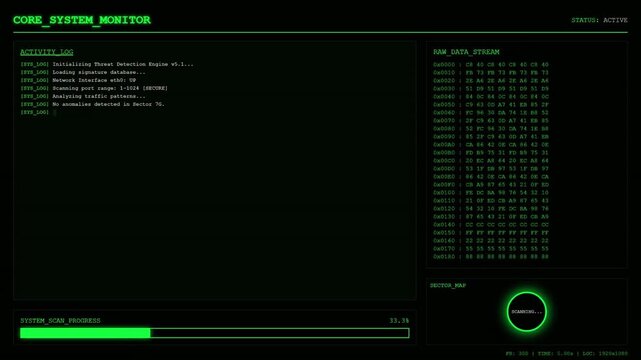Click the system scan progress bar
Screen dimensions: 641x360
pyautogui.click(x=215, y=333)
